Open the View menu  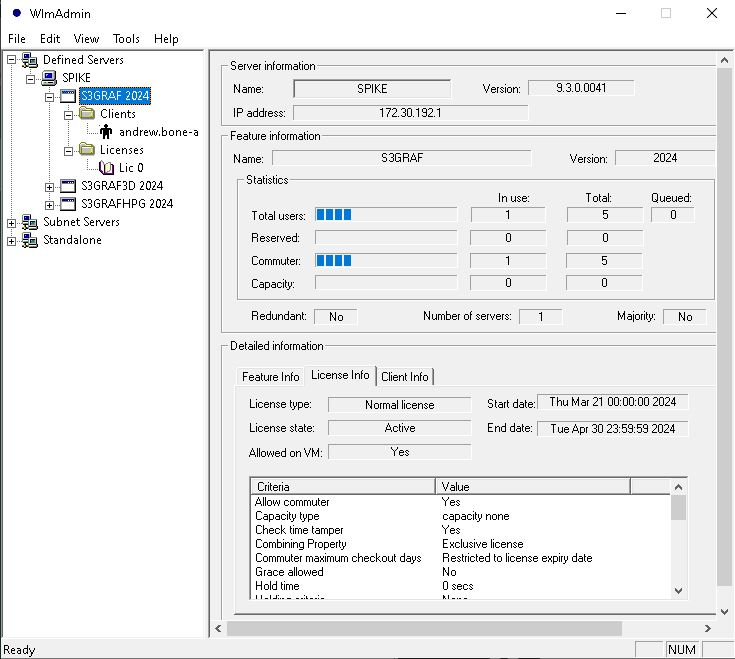click(86, 39)
